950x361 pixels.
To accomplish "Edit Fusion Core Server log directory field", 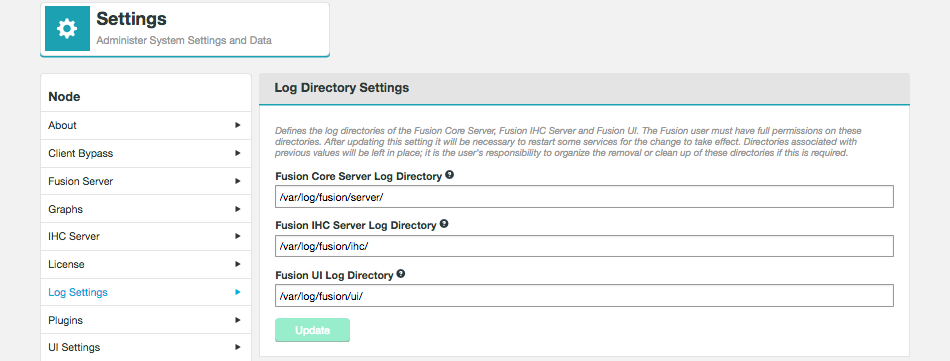I will pos(584,197).
